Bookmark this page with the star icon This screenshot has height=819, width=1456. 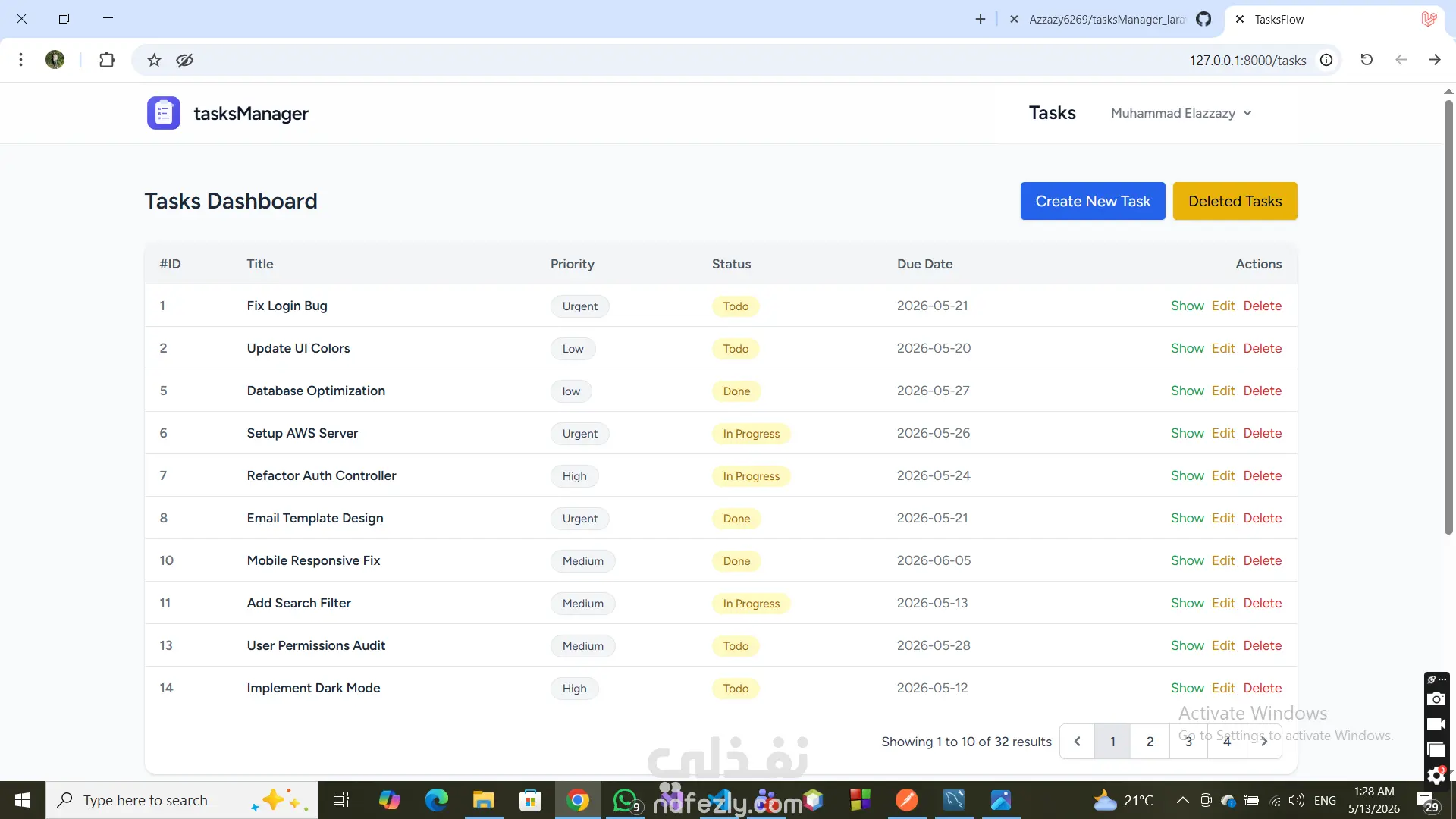154,60
